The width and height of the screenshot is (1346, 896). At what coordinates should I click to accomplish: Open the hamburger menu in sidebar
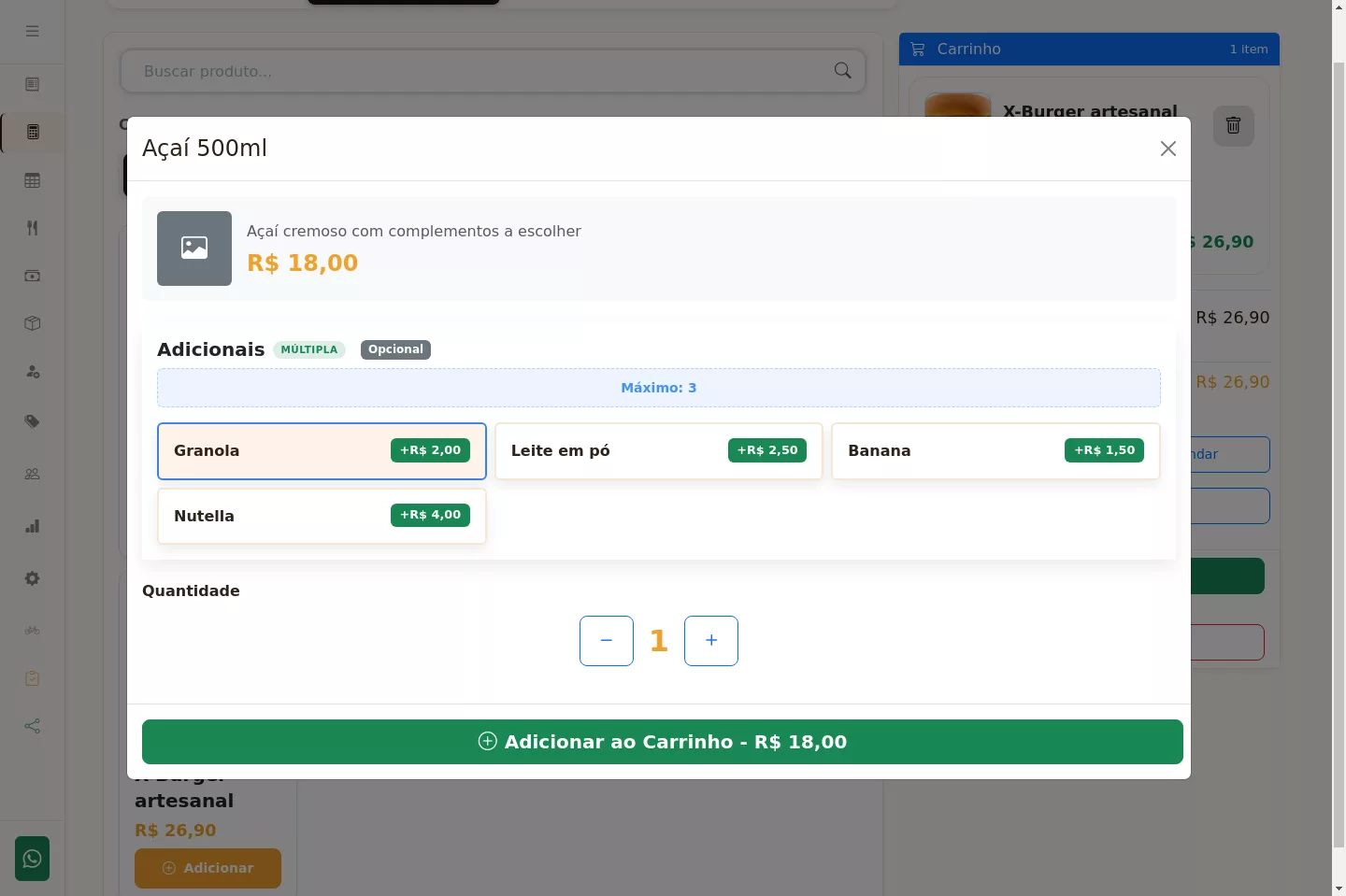tap(33, 31)
